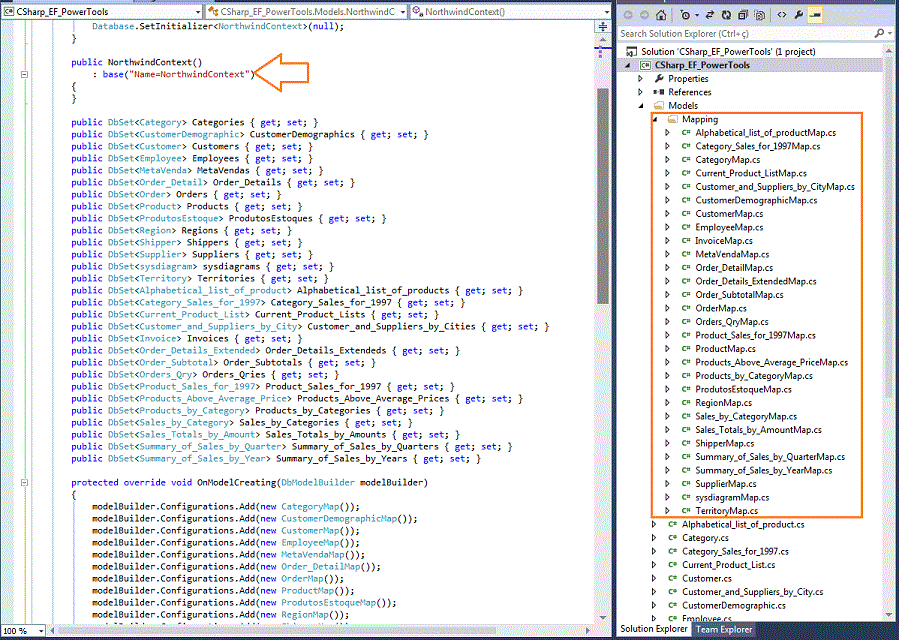Select Category_Sales_for_1997.cs file

pyautogui.click(x=735, y=551)
